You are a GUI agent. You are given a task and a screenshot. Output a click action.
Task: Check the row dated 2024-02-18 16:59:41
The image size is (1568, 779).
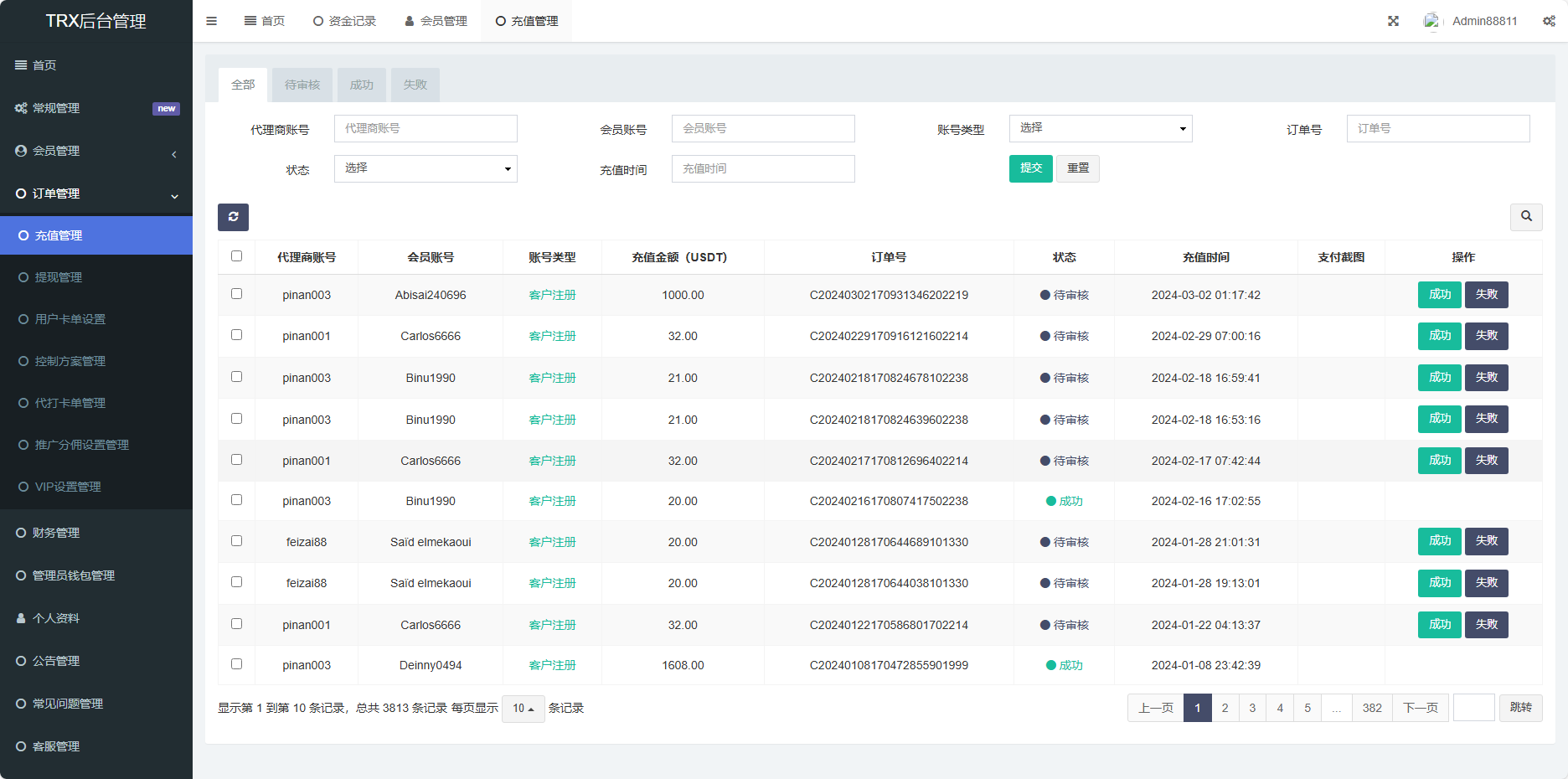click(236, 377)
